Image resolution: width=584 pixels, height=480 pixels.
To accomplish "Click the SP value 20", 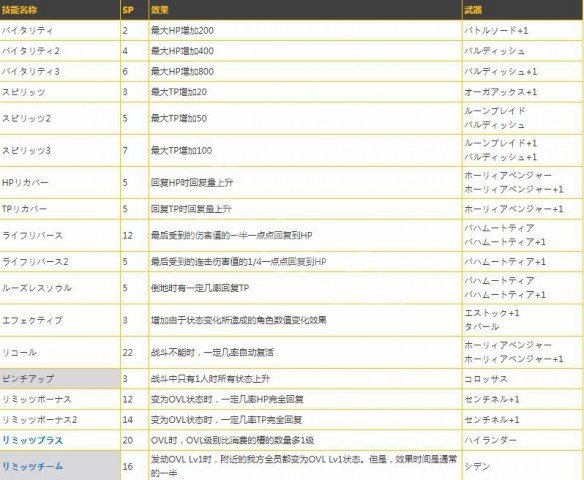I will 128,440.
